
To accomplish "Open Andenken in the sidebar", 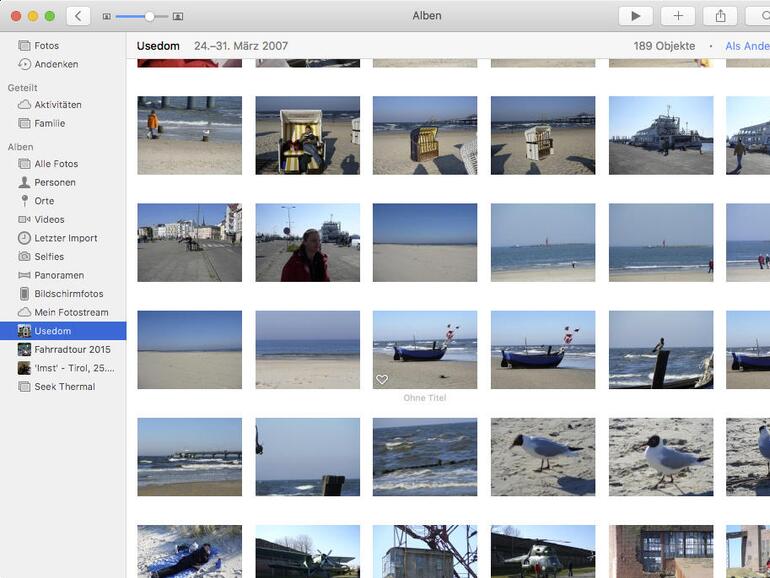I will pyautogui.click(x=56, y=64).
